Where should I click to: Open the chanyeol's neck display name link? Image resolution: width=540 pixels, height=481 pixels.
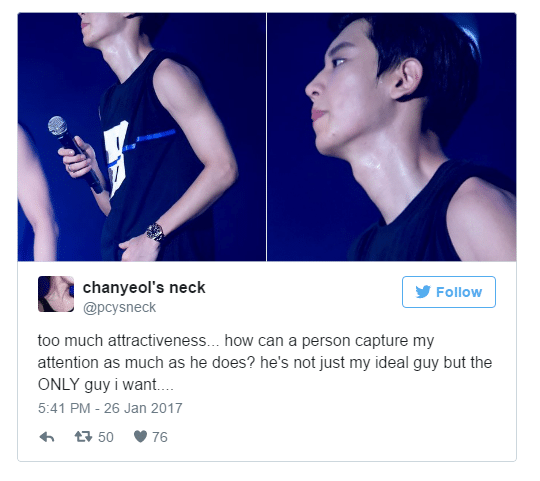pyautogui.click(x=144, y=287)
